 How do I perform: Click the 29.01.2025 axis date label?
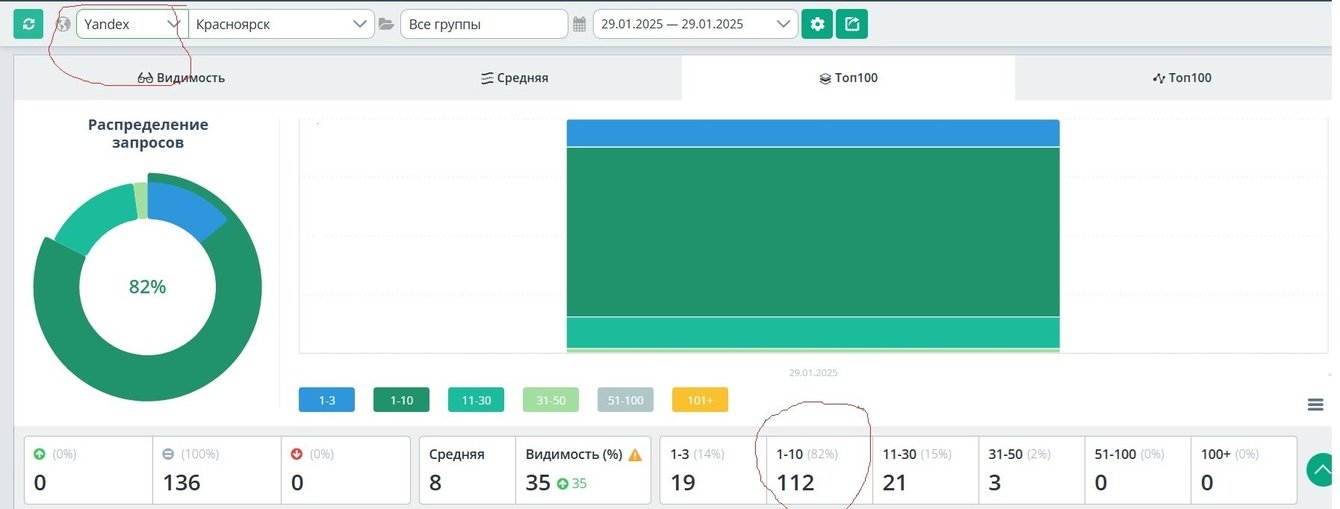(813, 372)
